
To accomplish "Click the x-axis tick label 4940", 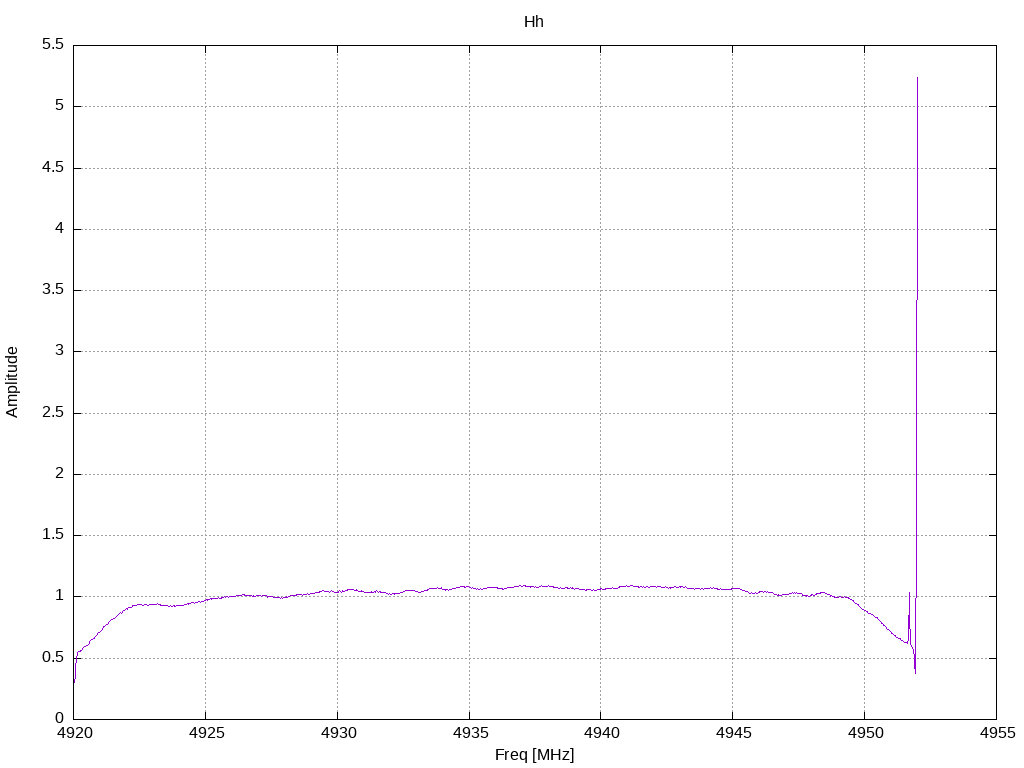I will (602, 733).
